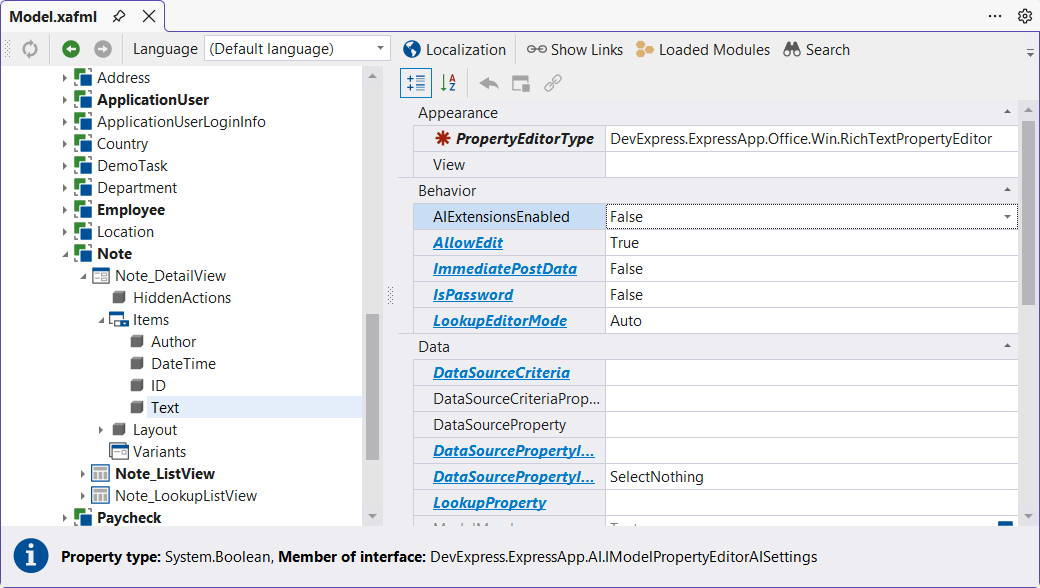Open the Search tool
The image size is (1040, 588).
click(x=816, y=50)
